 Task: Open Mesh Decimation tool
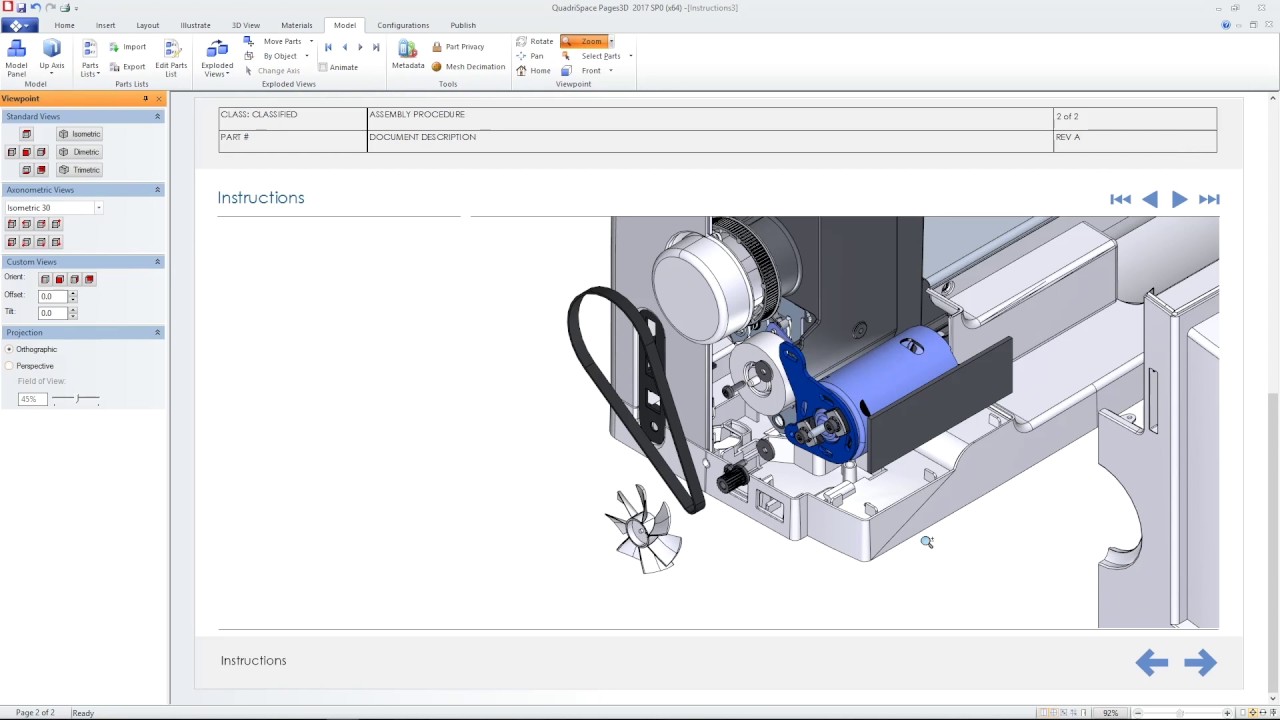coord(468,67)
